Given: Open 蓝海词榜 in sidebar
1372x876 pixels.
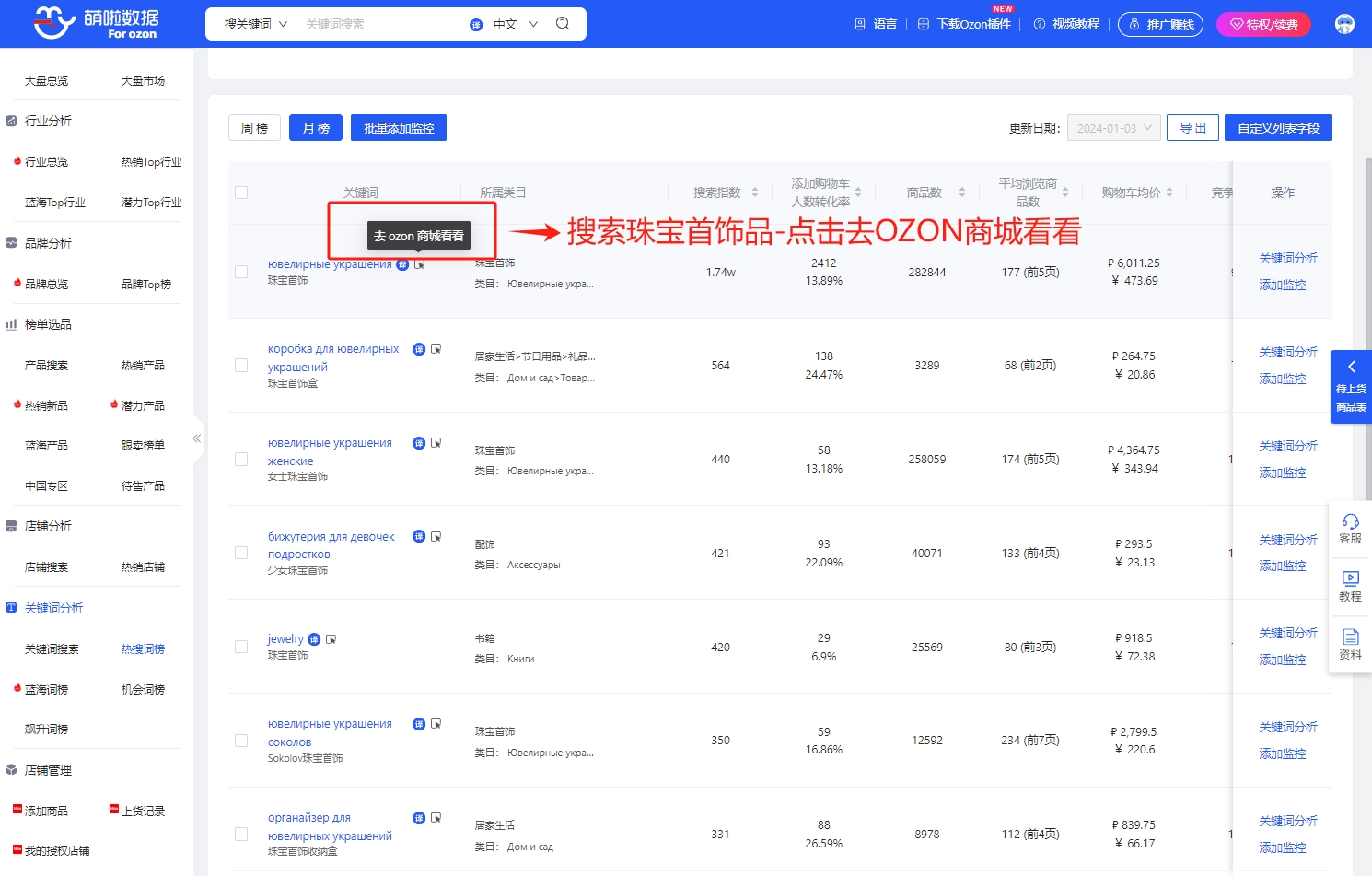Looking at the screenshot, I should [46, 690].
